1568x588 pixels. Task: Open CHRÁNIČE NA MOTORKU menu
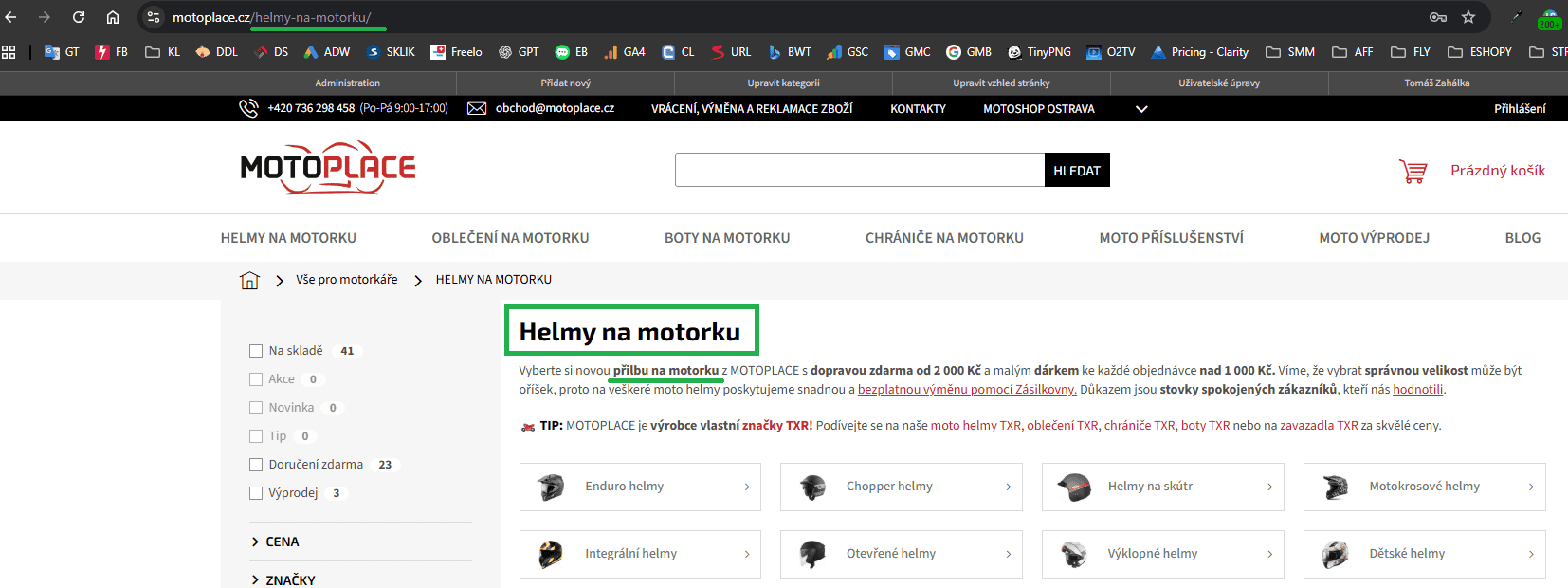944,238
